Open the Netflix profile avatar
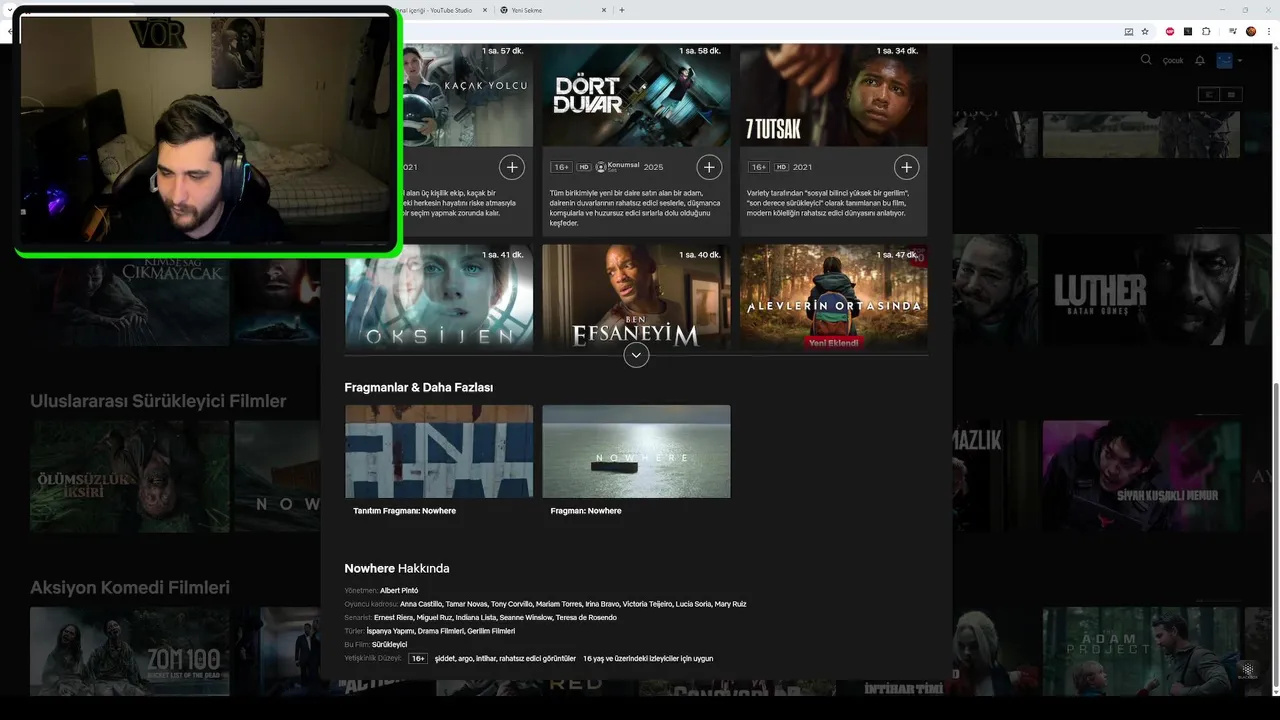This screenshot has height=720, width=1280. point(1224,60)
